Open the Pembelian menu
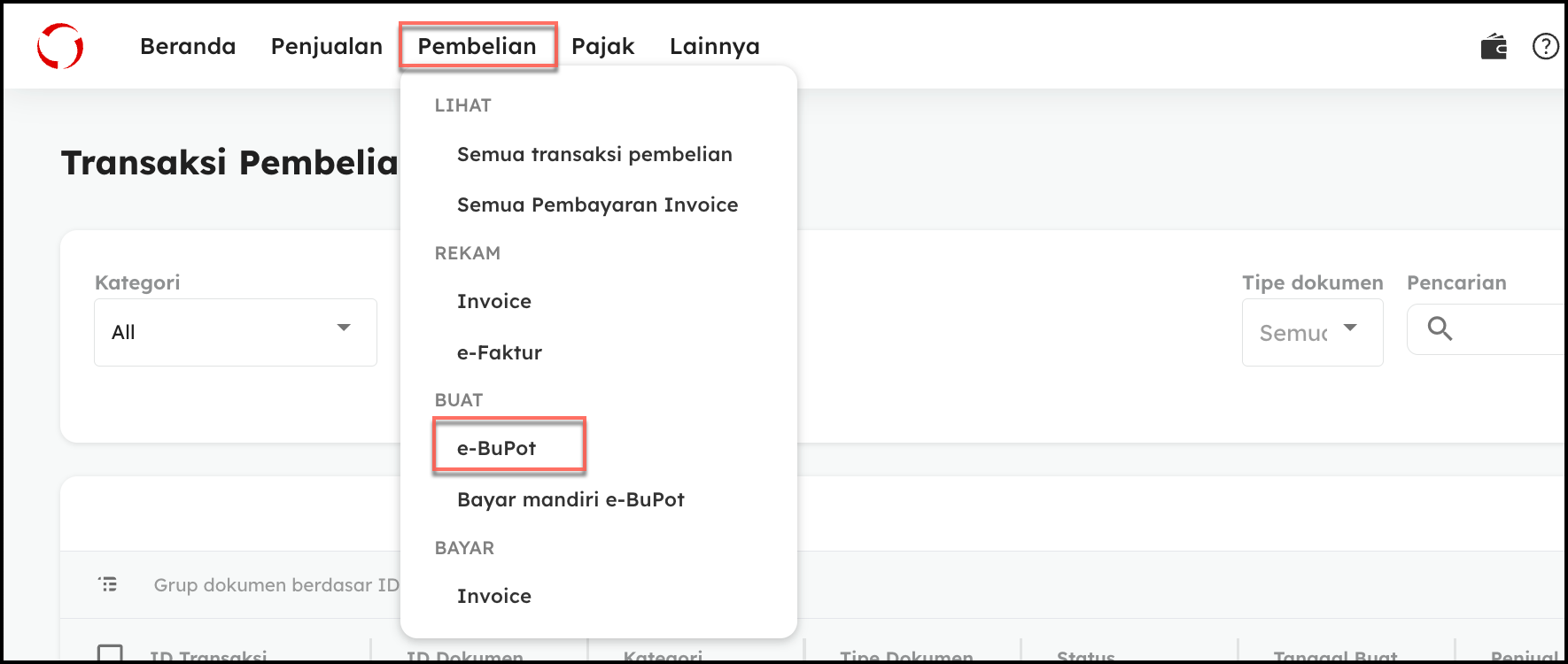Screen dimensions: 1568x664 477,46
